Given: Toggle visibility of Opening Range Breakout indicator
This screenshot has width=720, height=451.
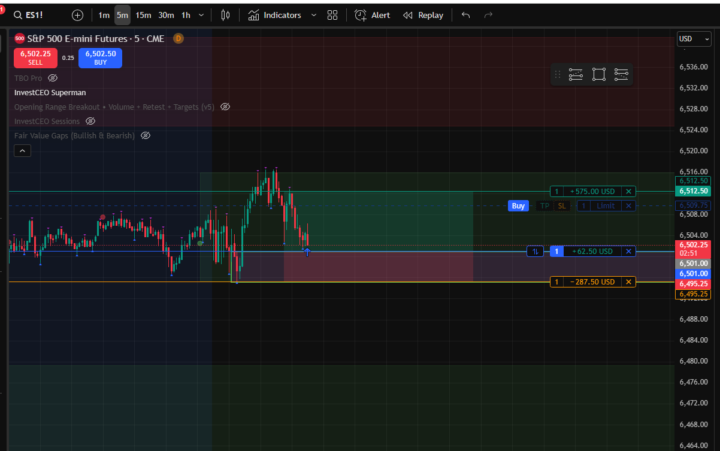Looking at the screenshot, I should pyautogui.click(x=225, y=107).
